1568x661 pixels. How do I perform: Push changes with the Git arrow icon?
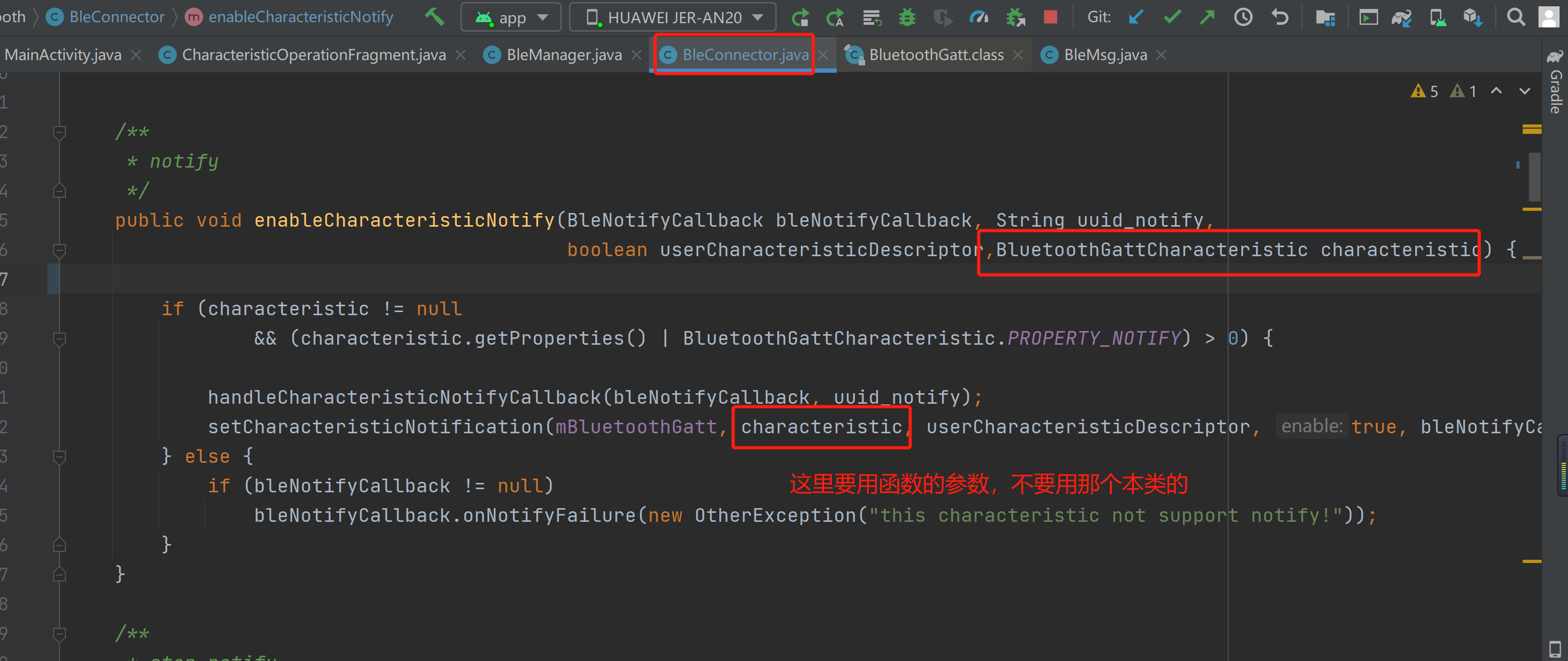coord(1207,16)
